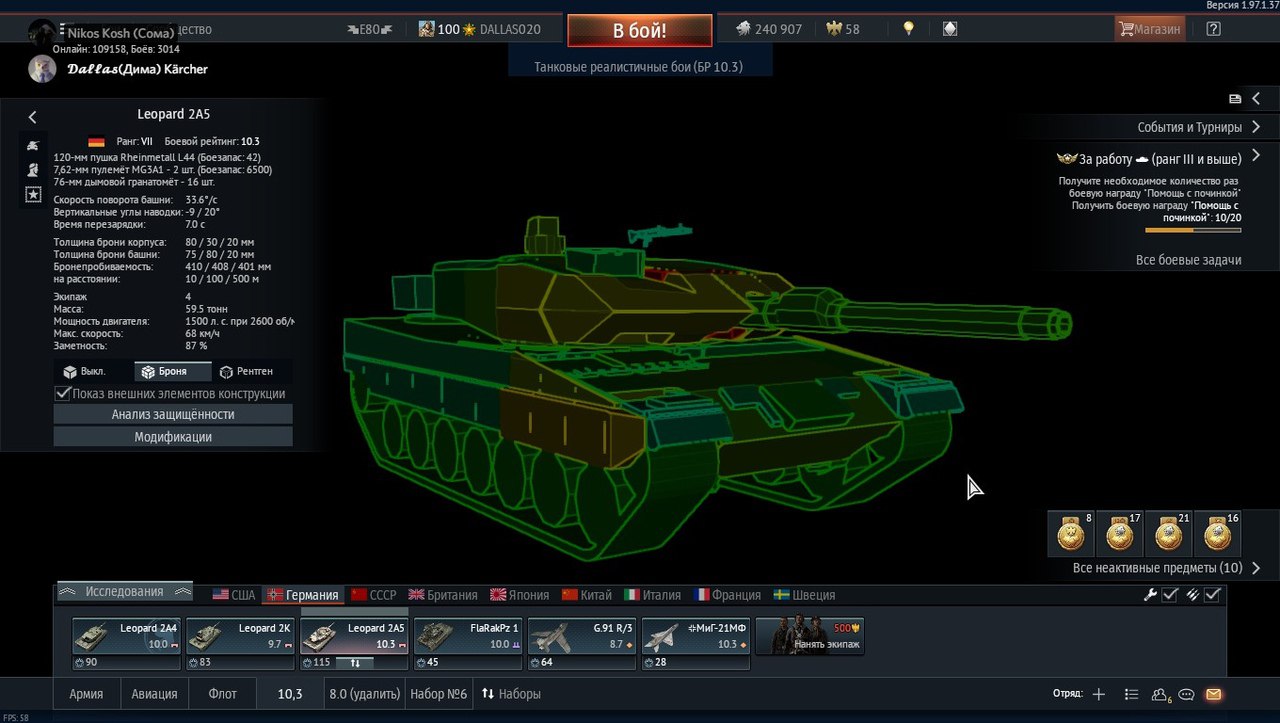1280x723 pixels.
Task: Expand 'Все неактивные предметы (10)'
Action: coord(1166,568)
